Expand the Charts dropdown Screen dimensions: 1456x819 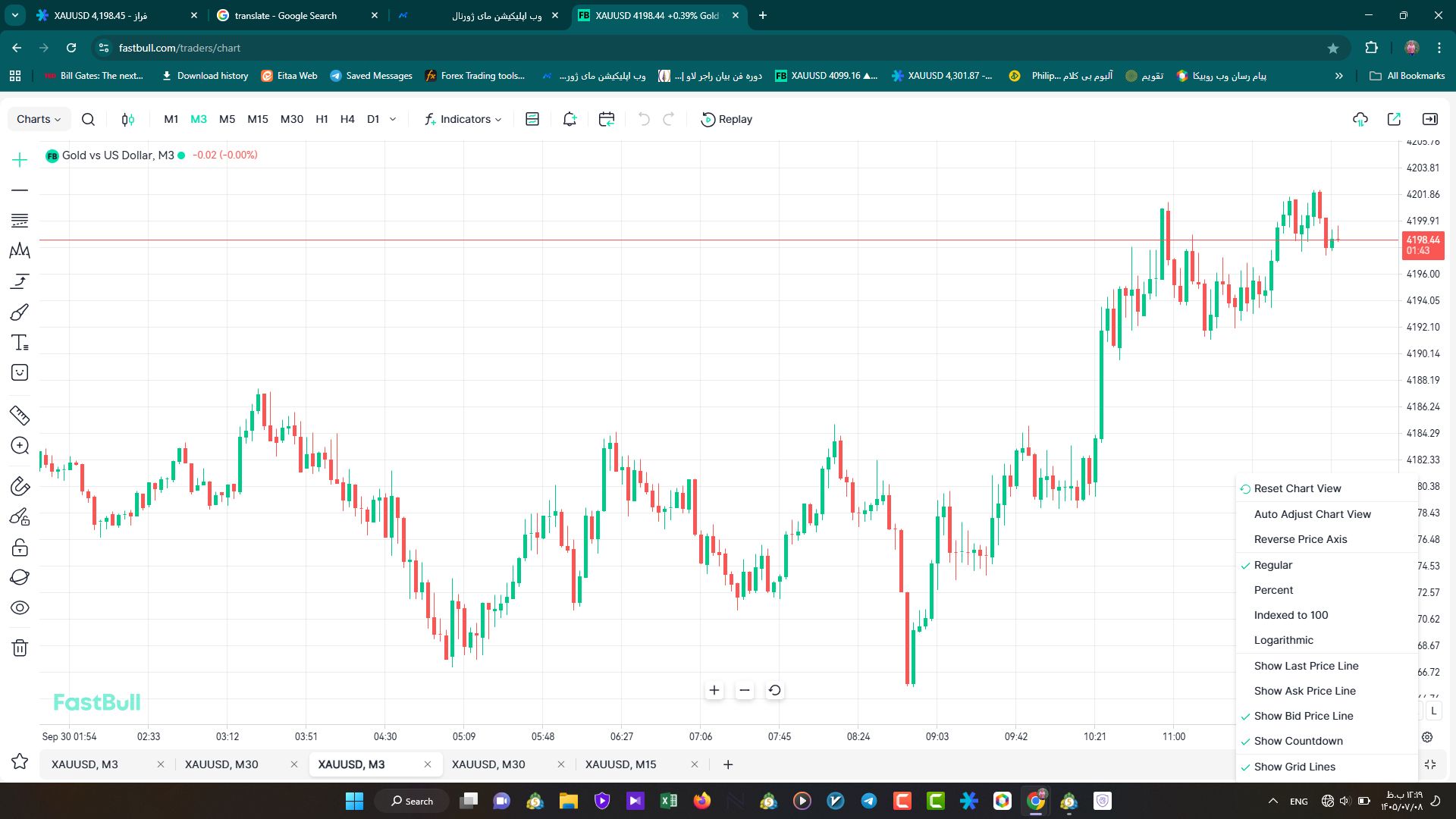coord(39,119)
